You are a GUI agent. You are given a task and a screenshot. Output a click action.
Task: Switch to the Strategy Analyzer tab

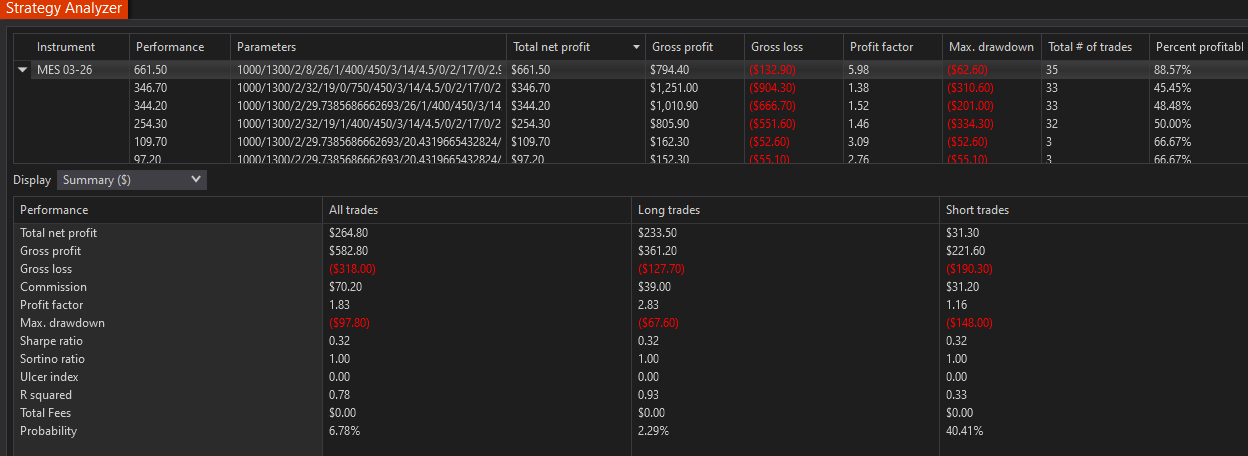[x=62, y=9]
